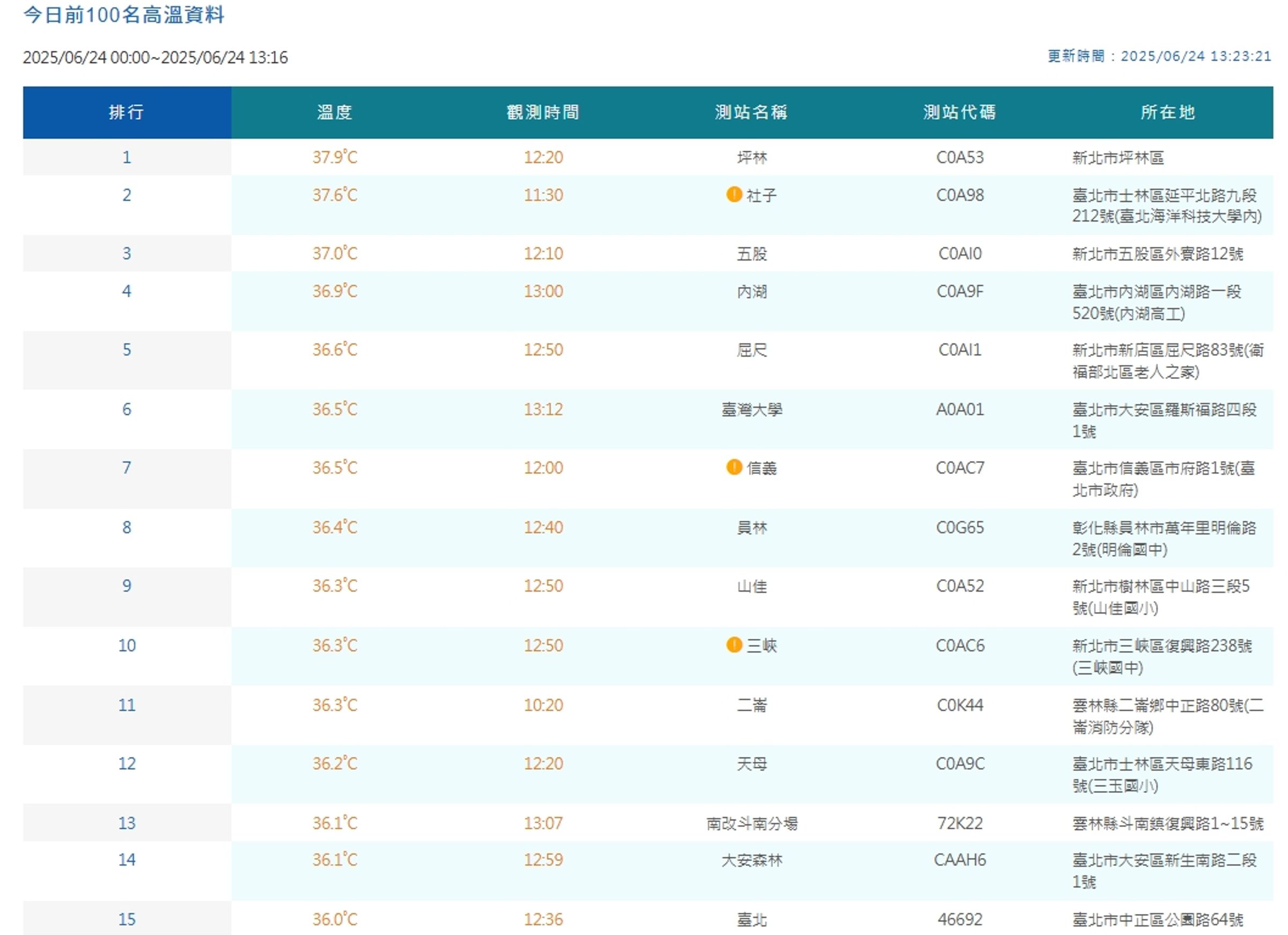Select station name 天母
1288x935 pixels.
(752, 764)
